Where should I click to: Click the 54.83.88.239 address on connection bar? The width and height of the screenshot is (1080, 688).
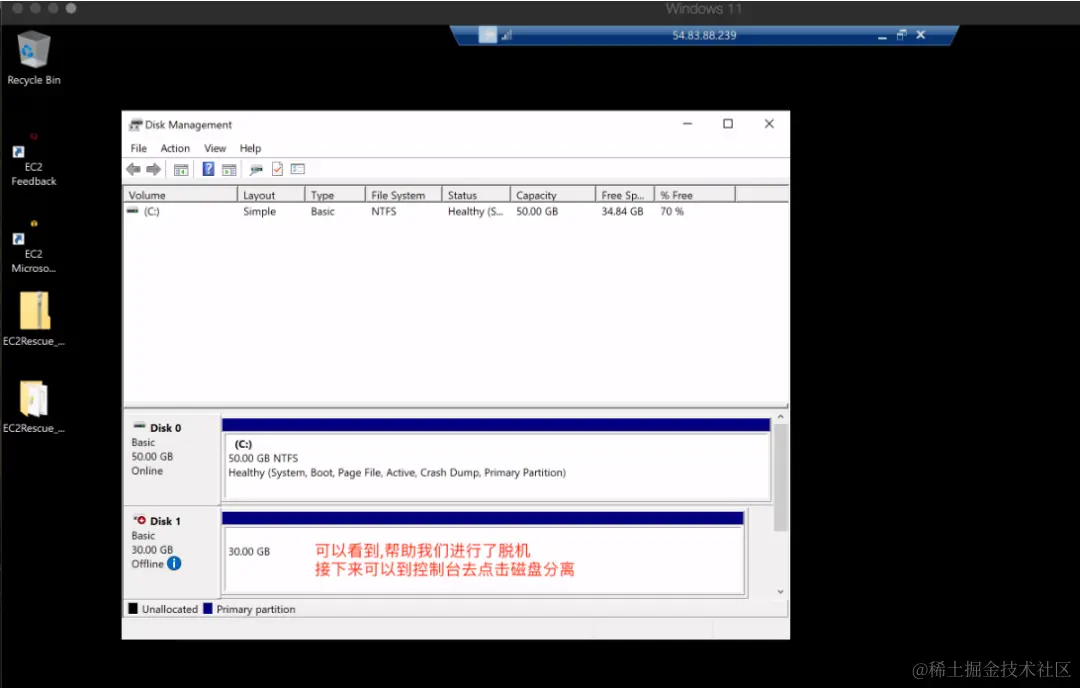[x=704, y=35]
